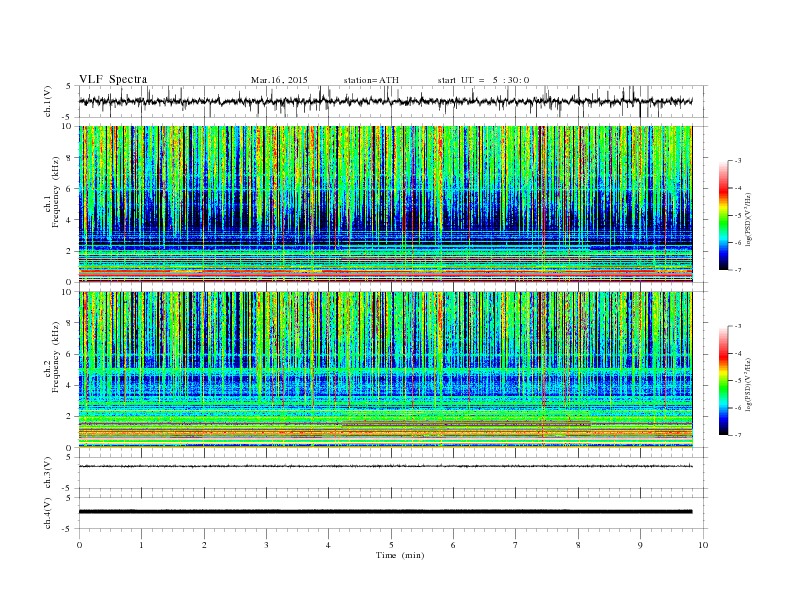Select the "start UT = 5:30:0" text
Screen dimensions: 792x612
pos(483,80)
